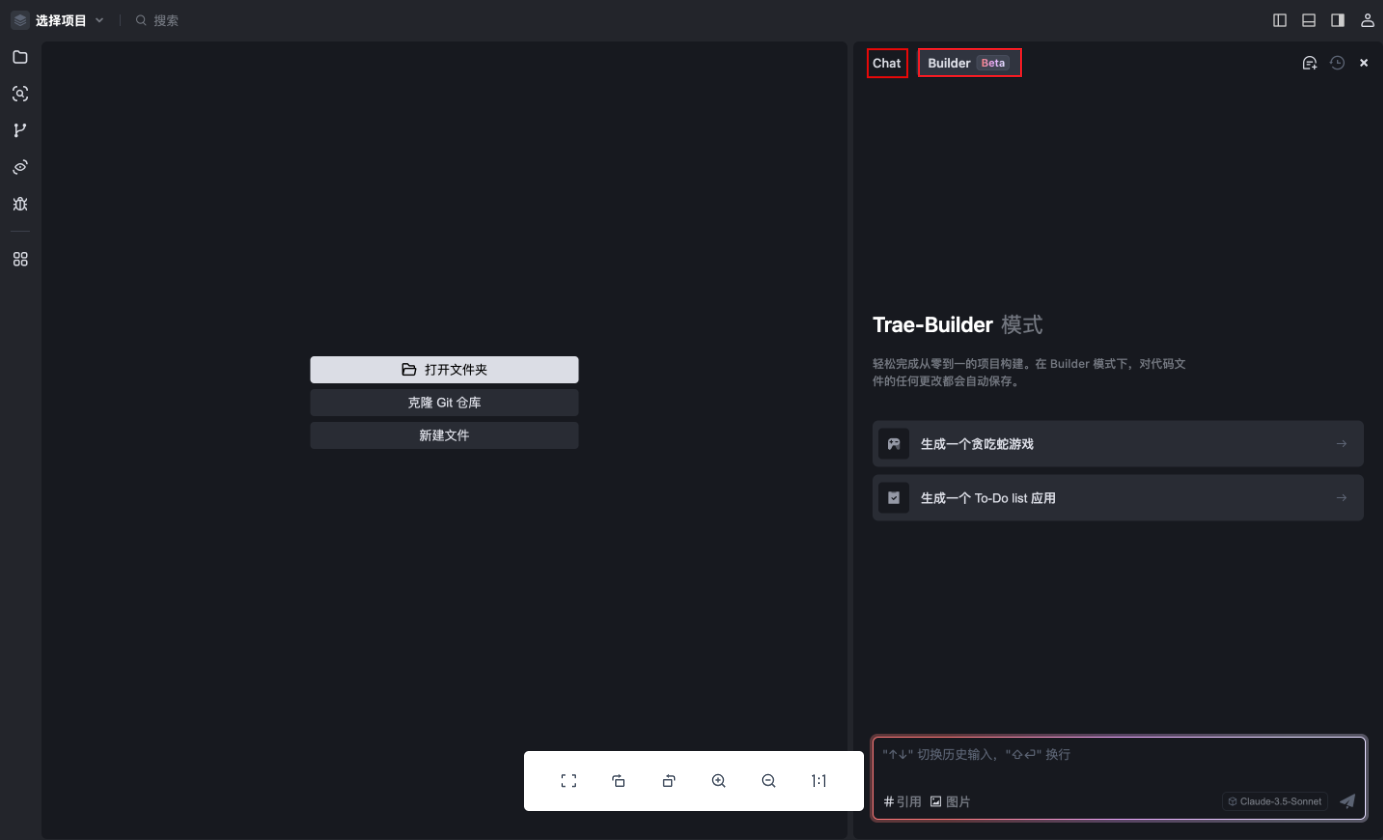Start a new chat session icon
The height and width of the screenshot is (840, 1383).
1309,63
